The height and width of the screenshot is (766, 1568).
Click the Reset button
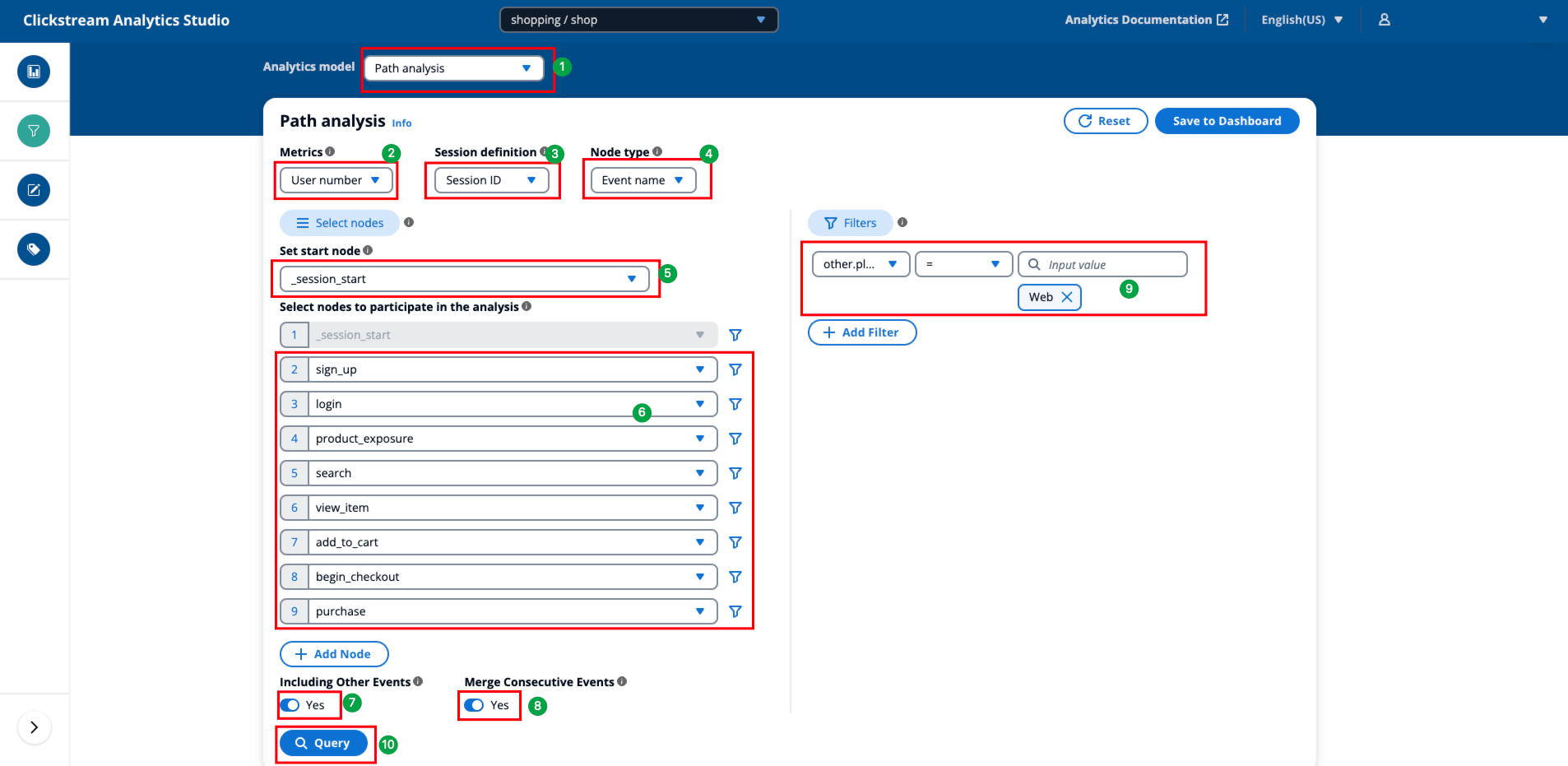point(1106,121)
